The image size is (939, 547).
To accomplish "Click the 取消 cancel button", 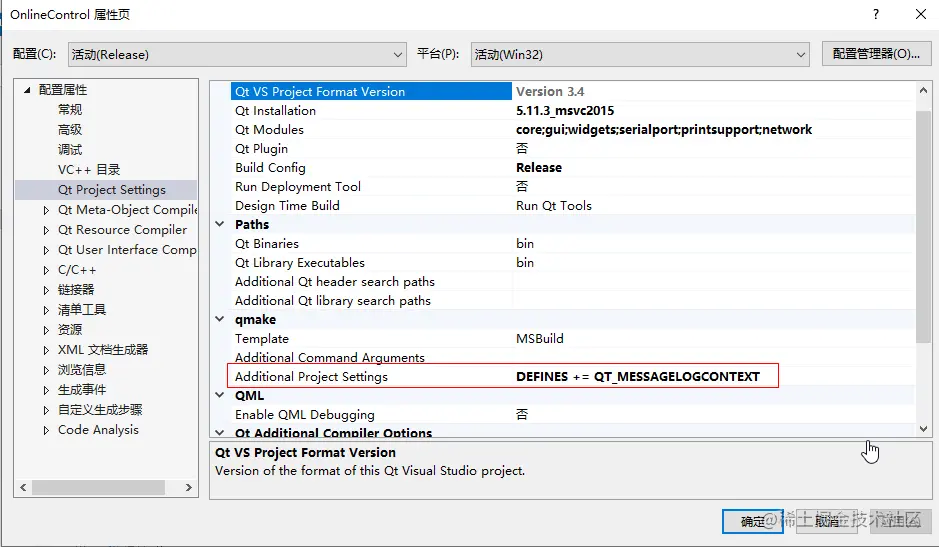I will 828,521.
